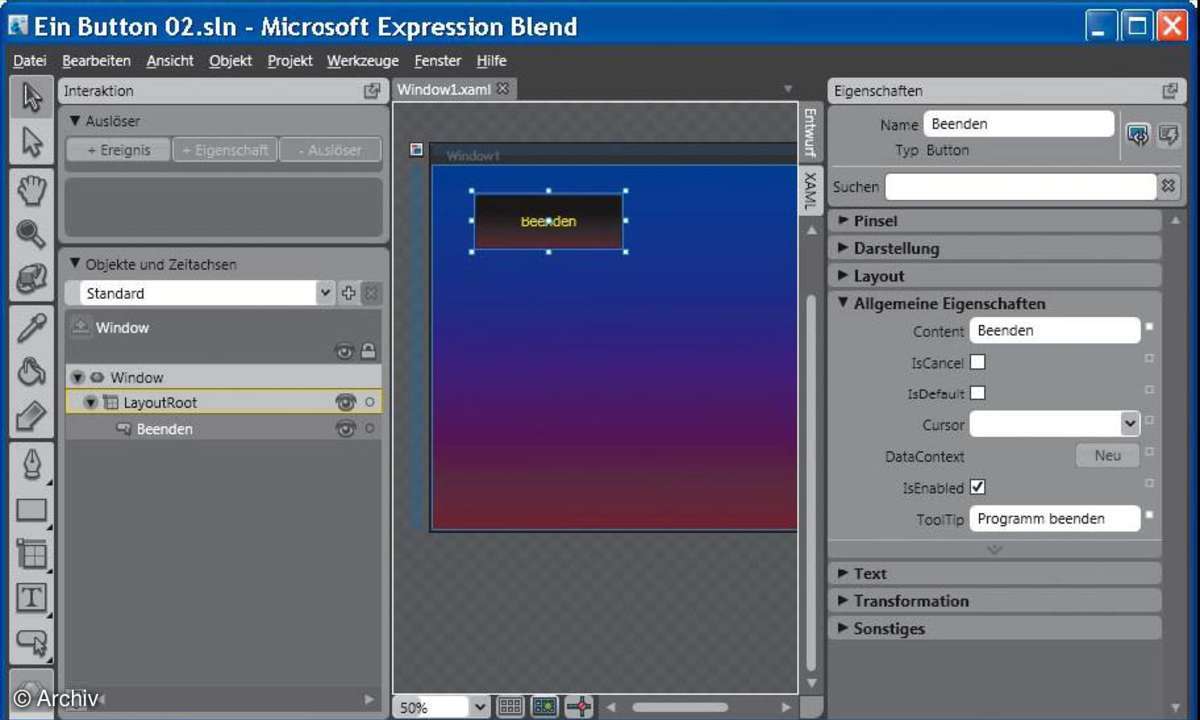The height and width of the screenshot is (720, 1200).
Task: Select the Paint Bucket tool
Action: (x=31, y=371)
